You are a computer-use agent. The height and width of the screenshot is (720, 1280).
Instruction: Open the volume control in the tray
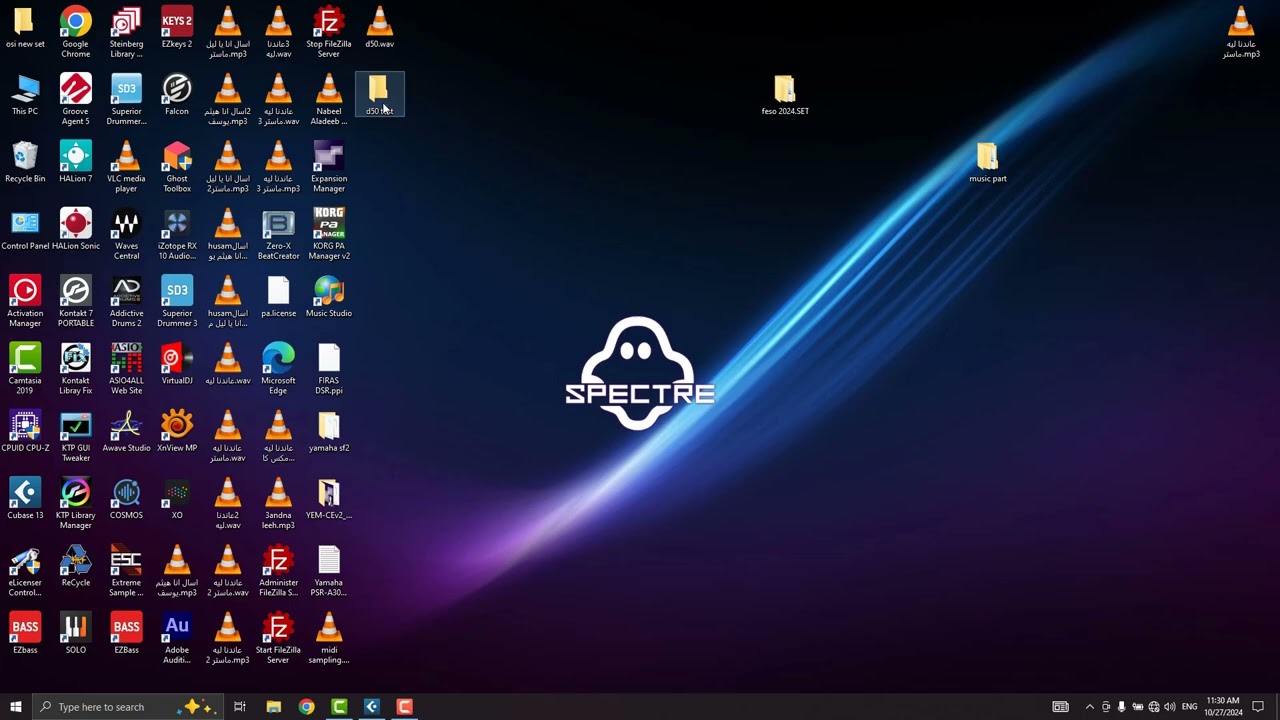pos(1169,707)
